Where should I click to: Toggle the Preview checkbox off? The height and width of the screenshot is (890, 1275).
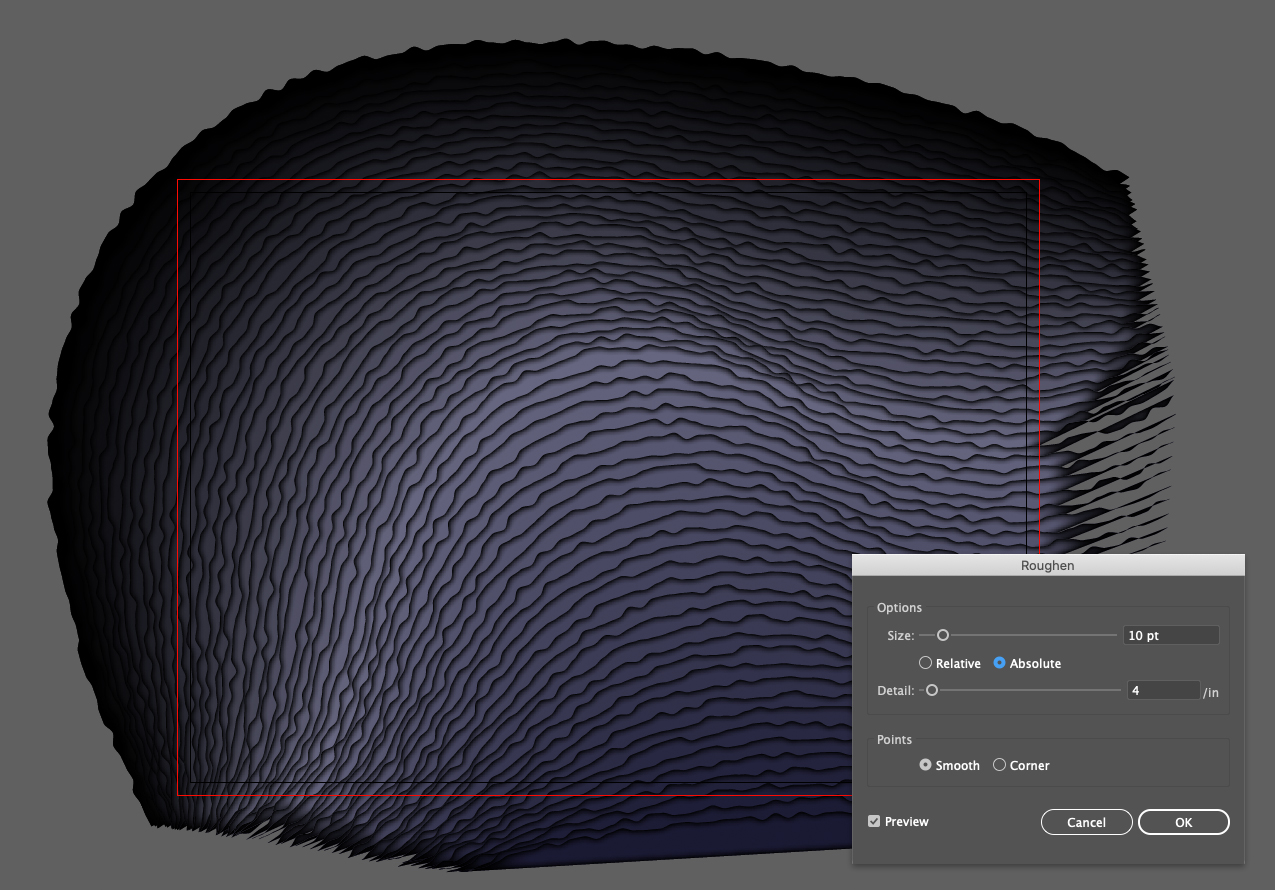click(x=874, y=820)
